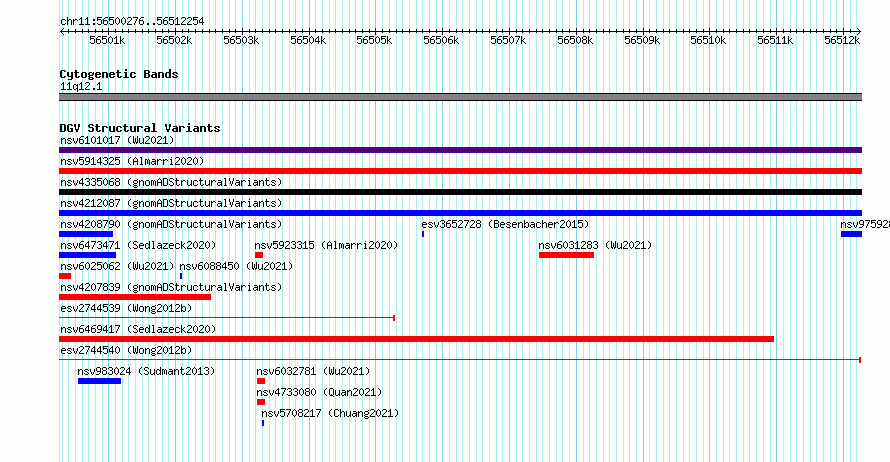This screenshot has width=890, height=462.
Task: Click the blue nsv975928 bar at right edge
Action: 851,234
